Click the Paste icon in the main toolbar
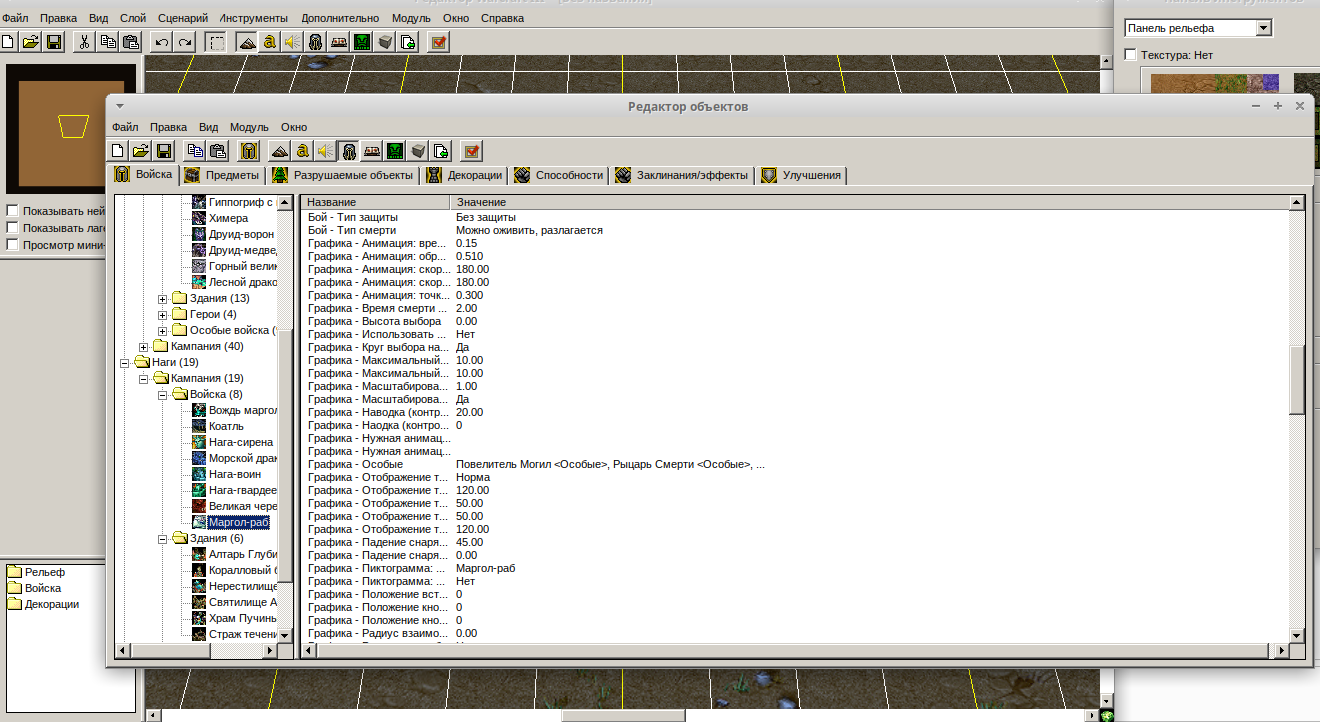The width and height of the screenshot is (1320, 722). [x=131, y=42]
